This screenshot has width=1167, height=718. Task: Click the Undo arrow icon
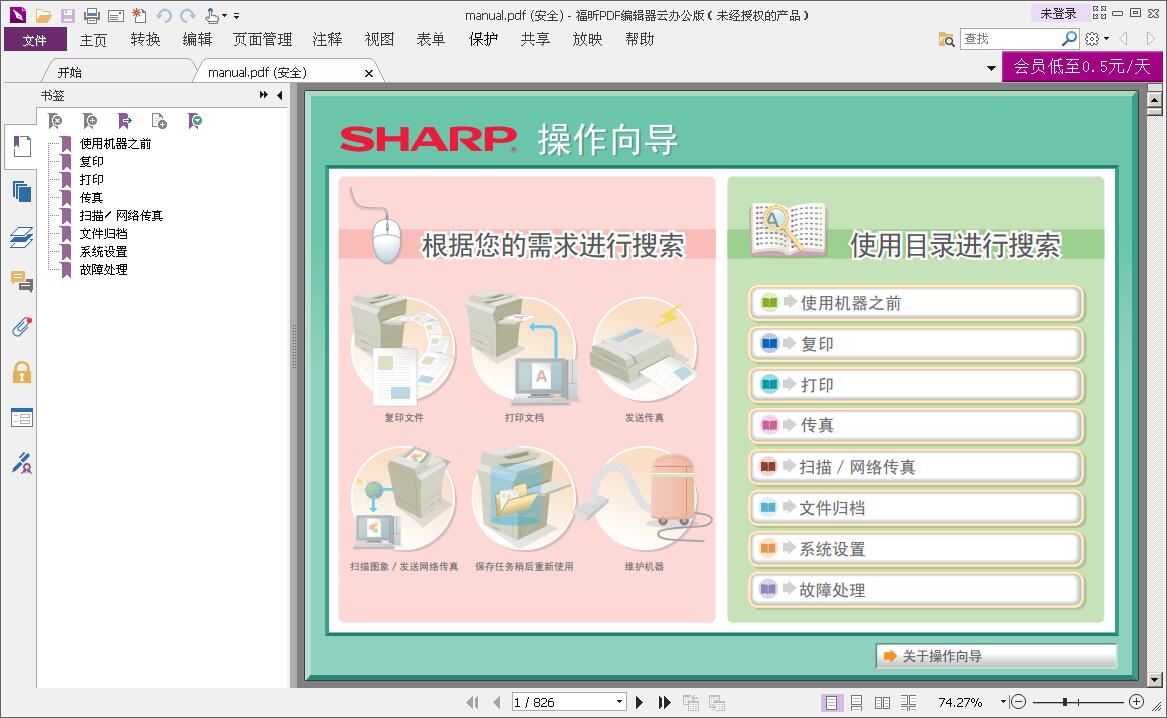164,15
